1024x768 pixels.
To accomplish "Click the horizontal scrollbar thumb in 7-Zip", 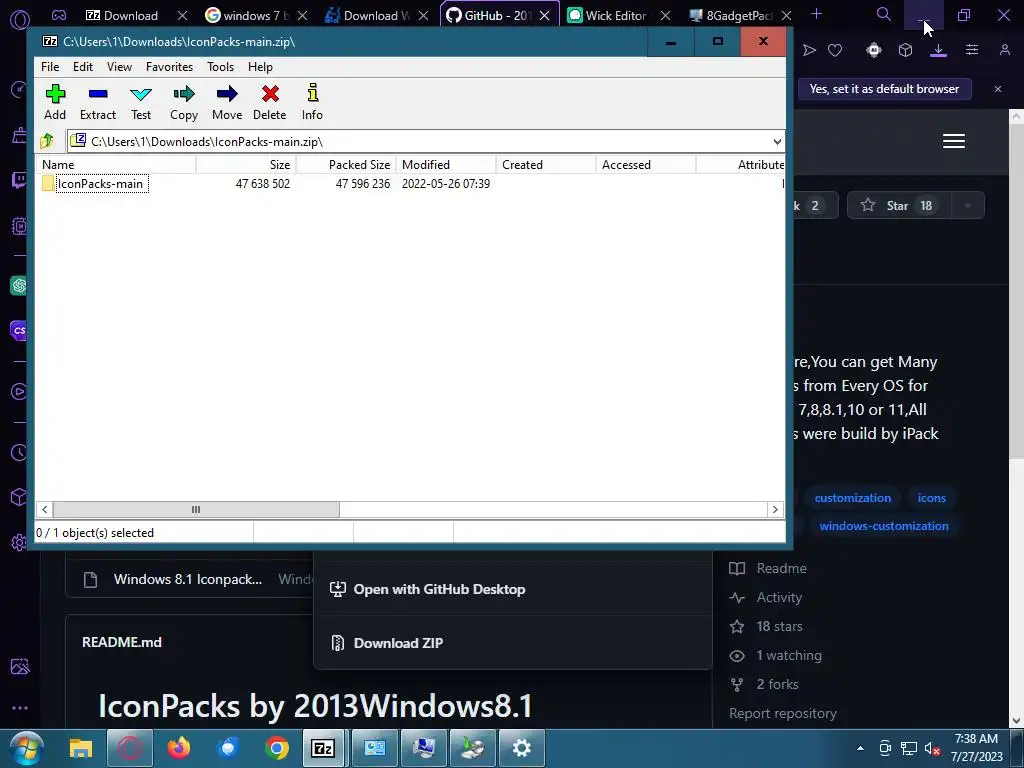I will [196, 509].
